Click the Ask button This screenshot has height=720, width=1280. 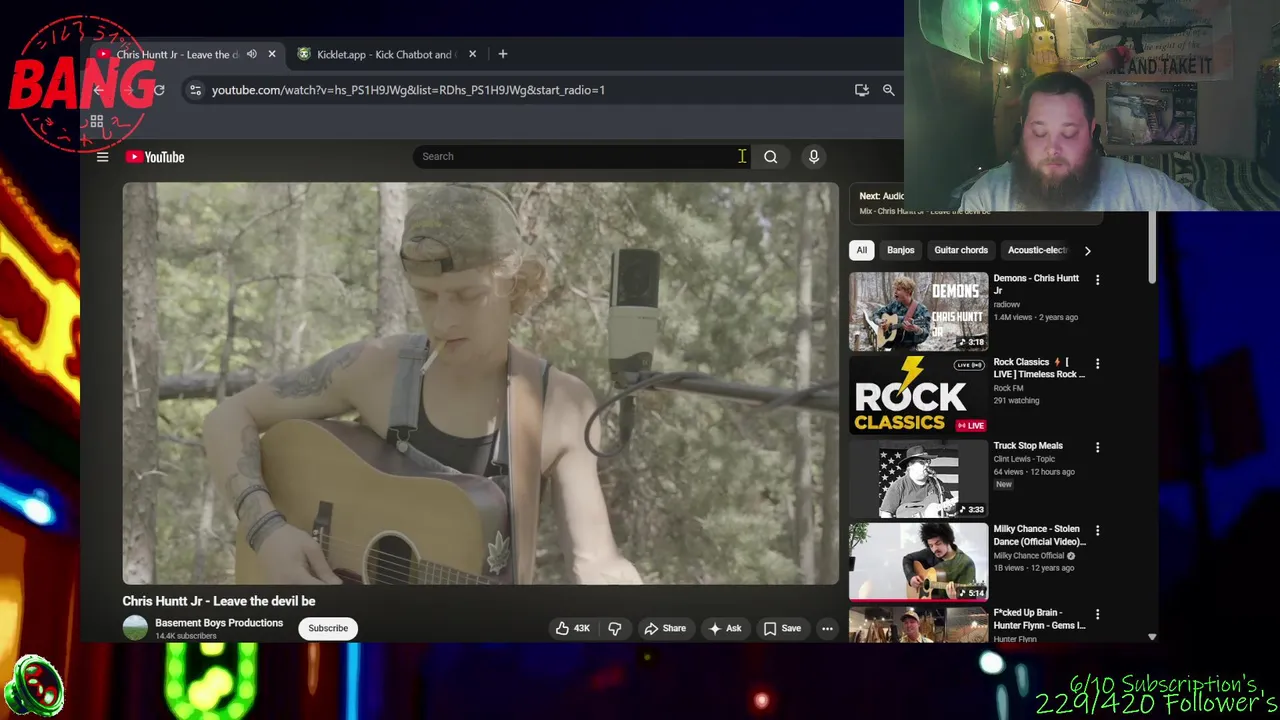725,628
